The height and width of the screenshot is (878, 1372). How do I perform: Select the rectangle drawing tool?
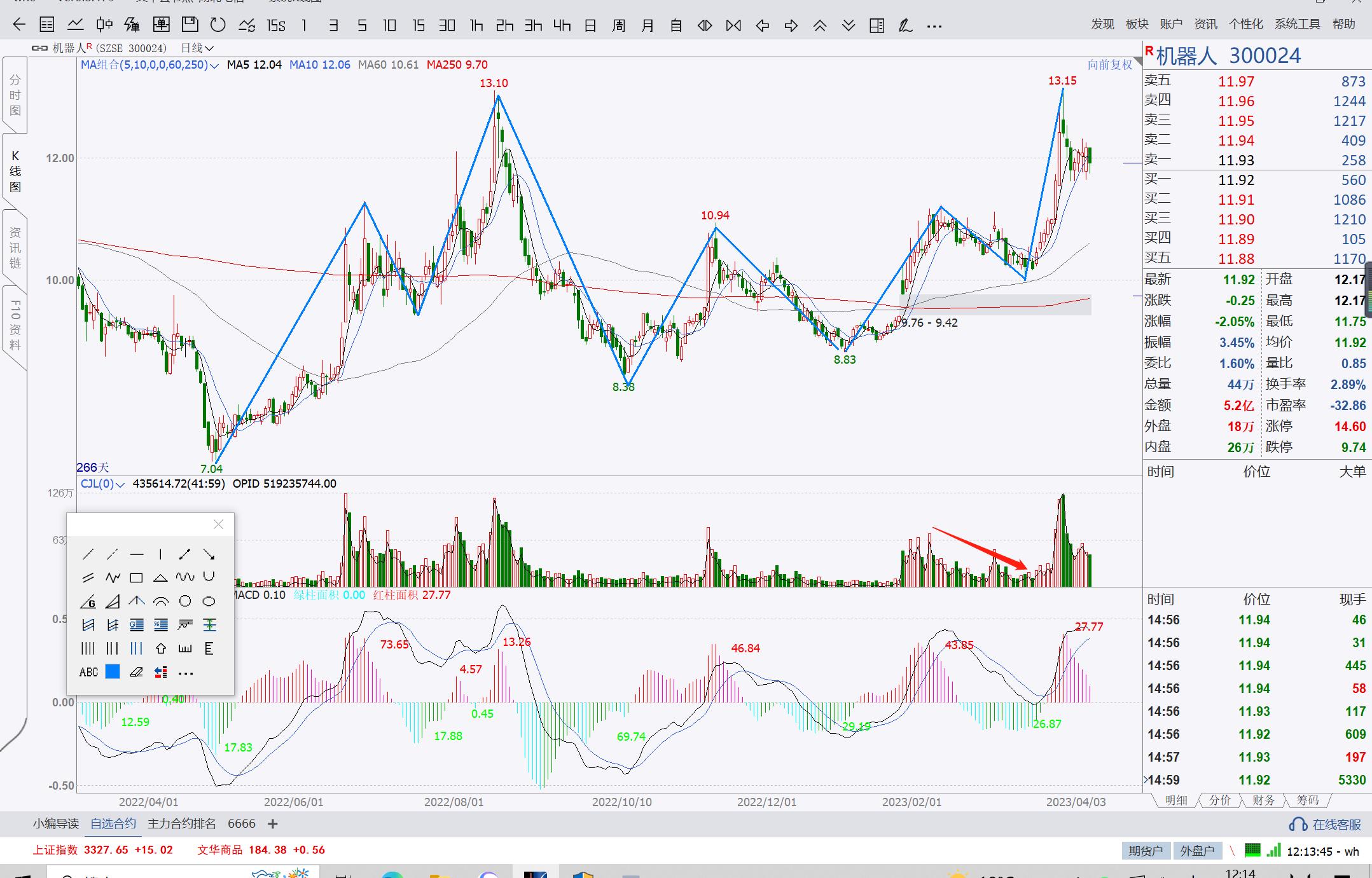tap(136, 578)
